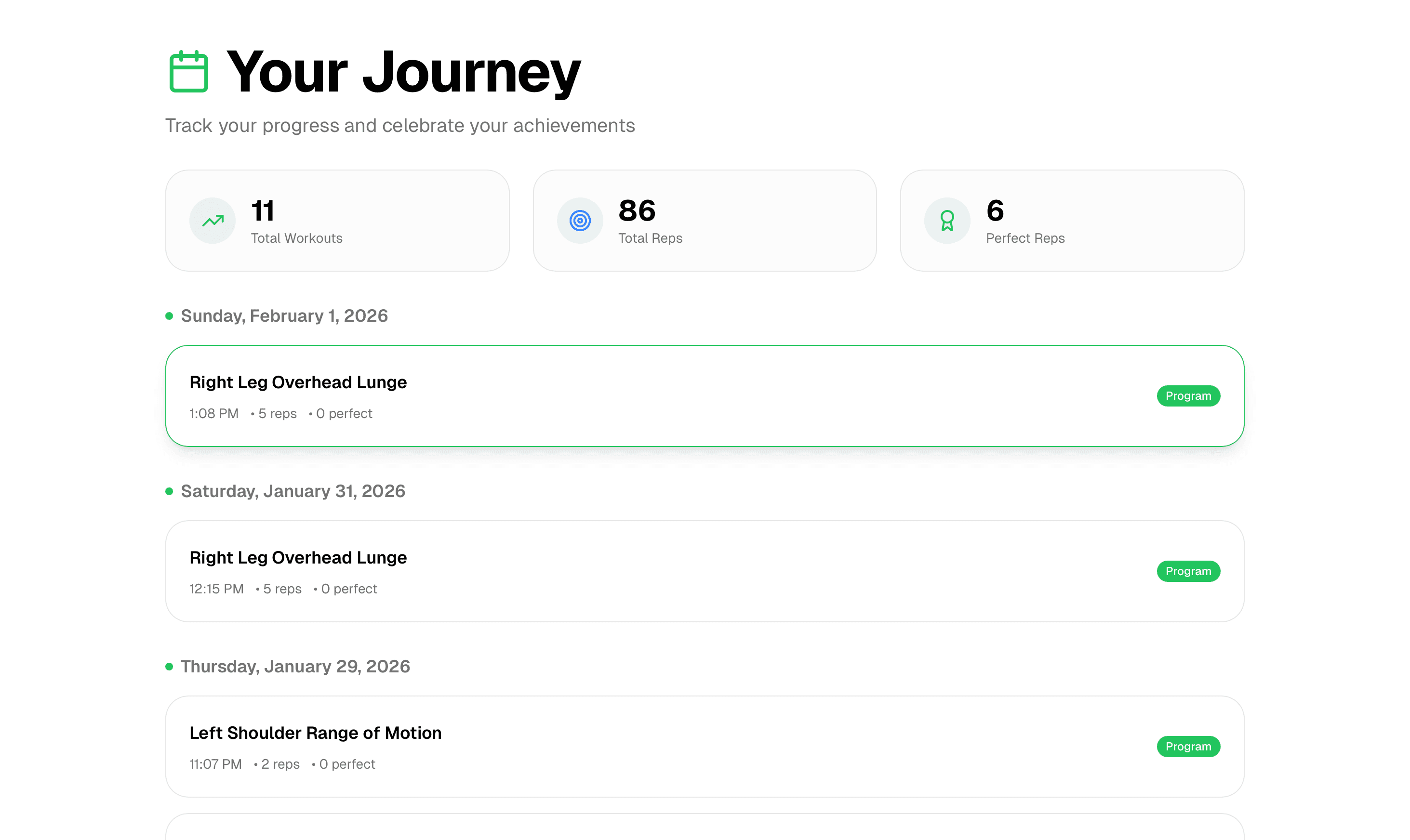The height and width of the screenshot is (840, 1410).
Task: Open the Left Shoulder Range of Motion workout
Action: coord(315,734)
